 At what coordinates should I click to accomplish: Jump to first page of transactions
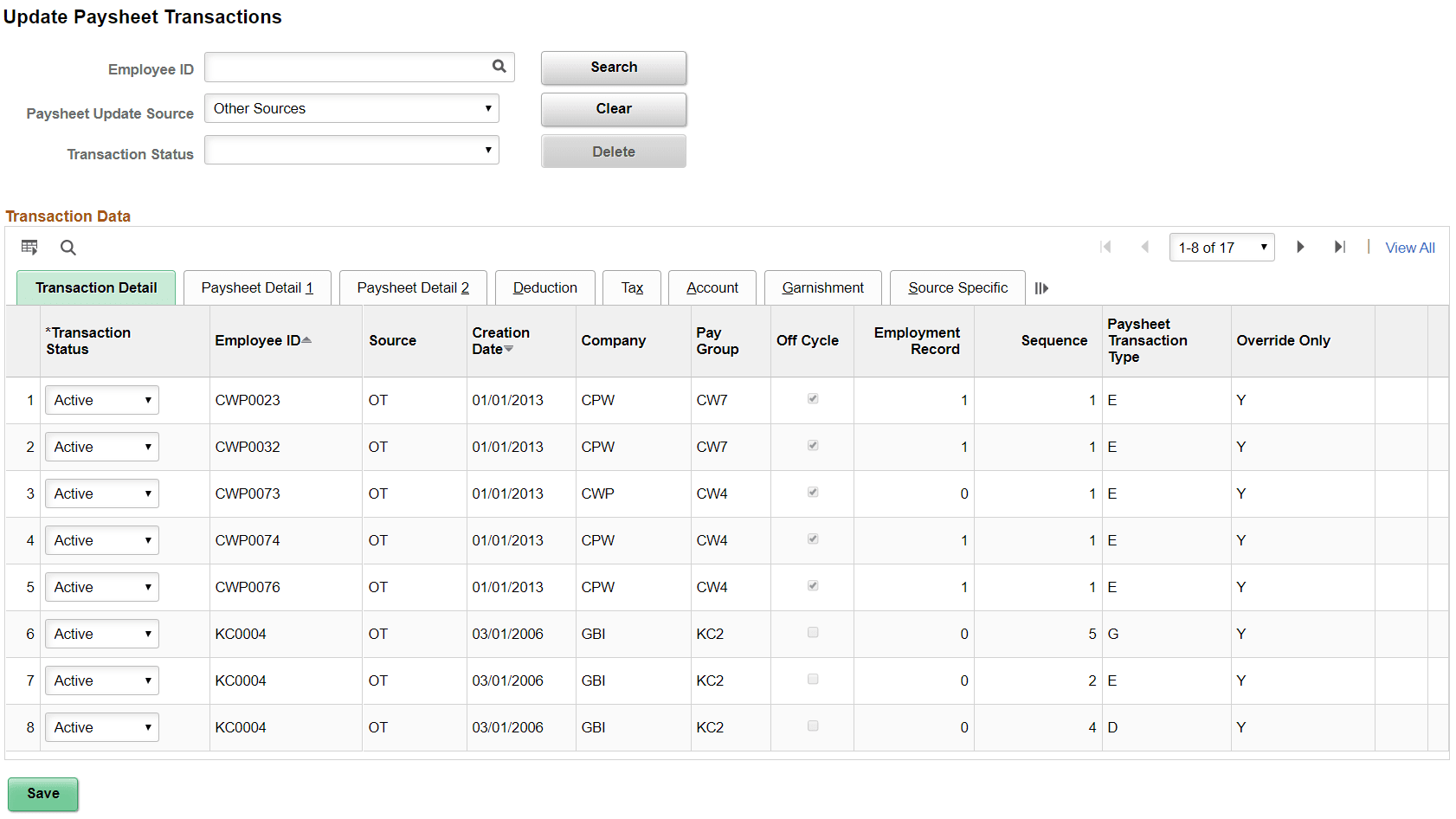[x=1105, y=247]
